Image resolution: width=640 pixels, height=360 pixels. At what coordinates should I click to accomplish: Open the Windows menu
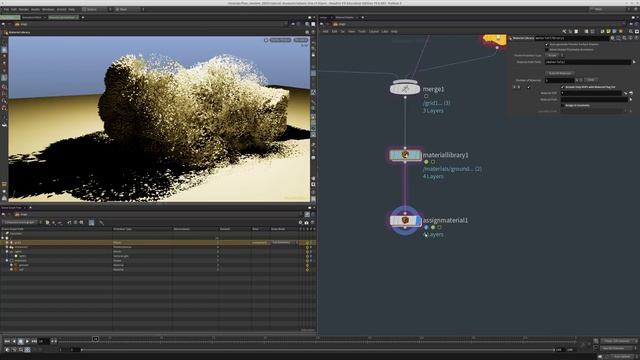tap(48, 9)
